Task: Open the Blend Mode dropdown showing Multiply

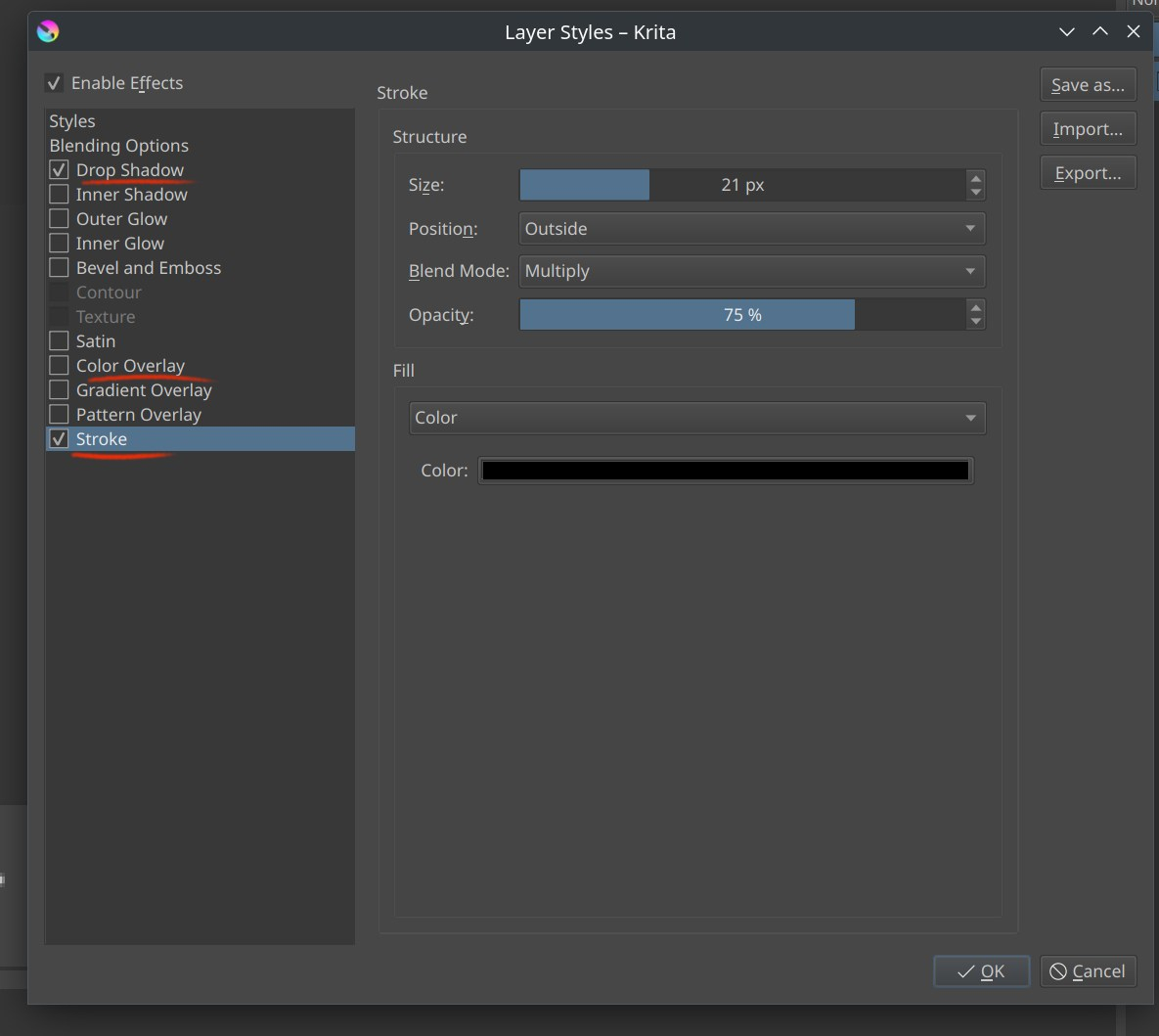Action: [x=751, y=271]
